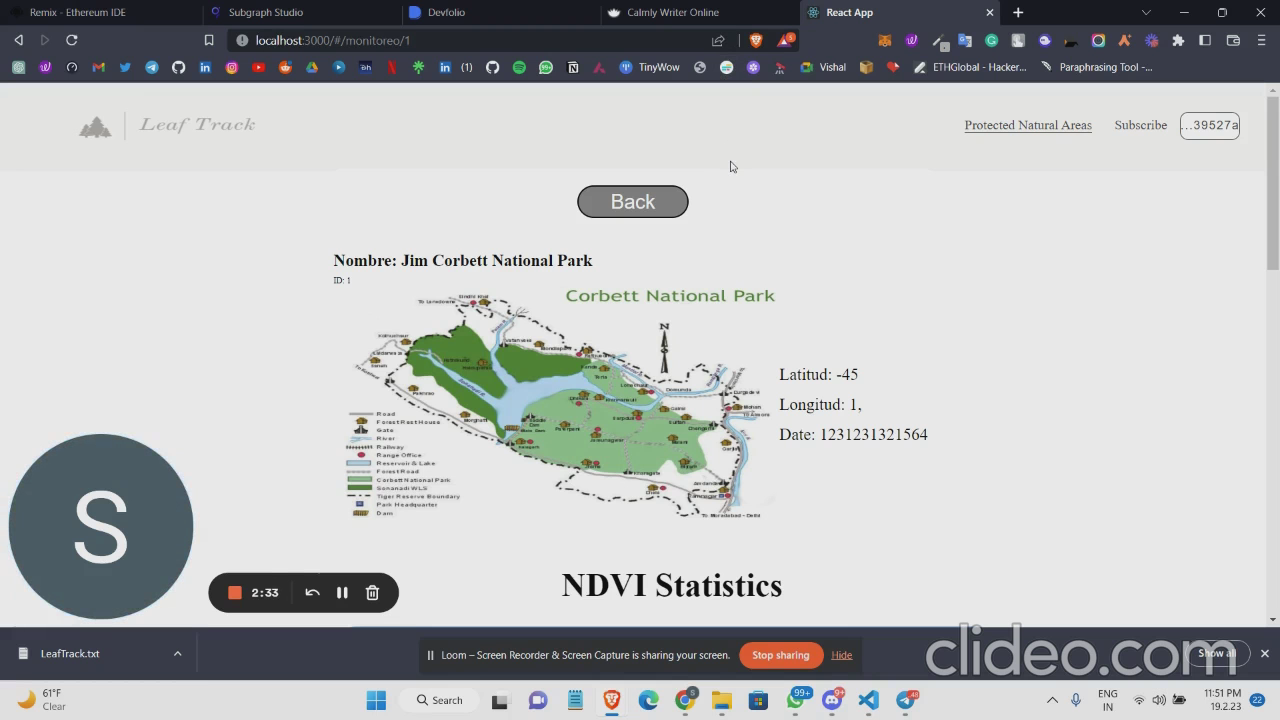Switch to the Remix - Ethereum IDE tab
The width and height of the screenshot is (1280, 720).
[100, 12]
